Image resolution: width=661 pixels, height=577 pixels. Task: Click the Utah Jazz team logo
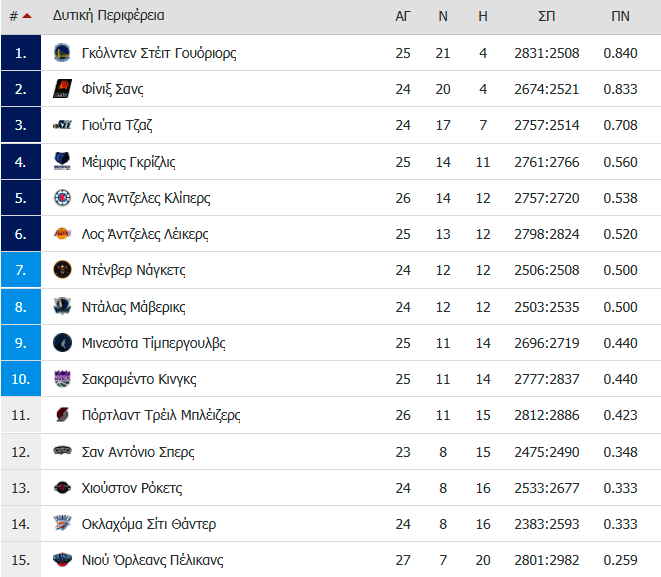pos(62,126)
